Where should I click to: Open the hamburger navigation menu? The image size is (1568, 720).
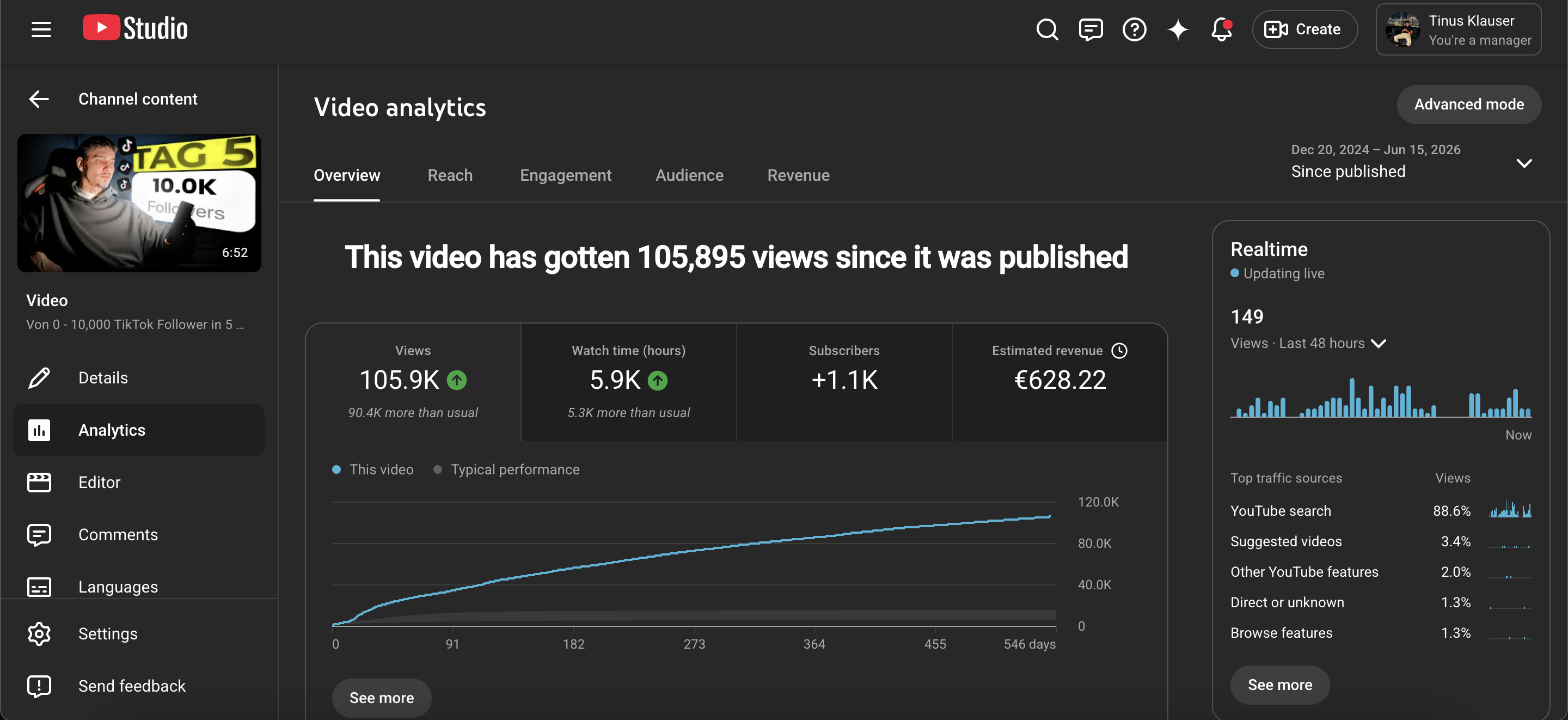point(41,29)
